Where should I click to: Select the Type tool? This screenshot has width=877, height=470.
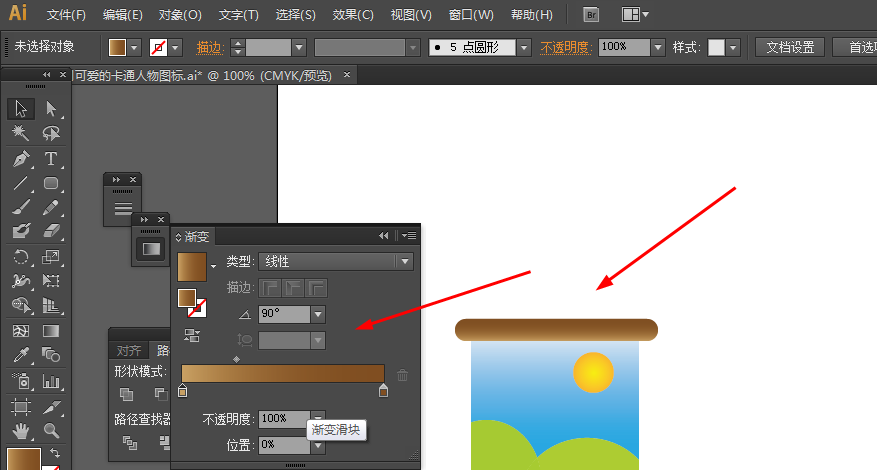51,159
